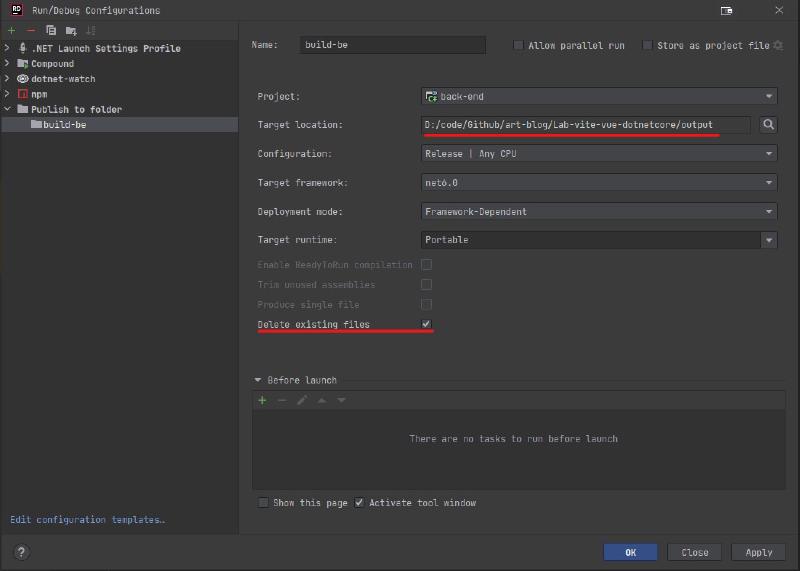Expand the dotnet-watch tree node

coord(8,79)
